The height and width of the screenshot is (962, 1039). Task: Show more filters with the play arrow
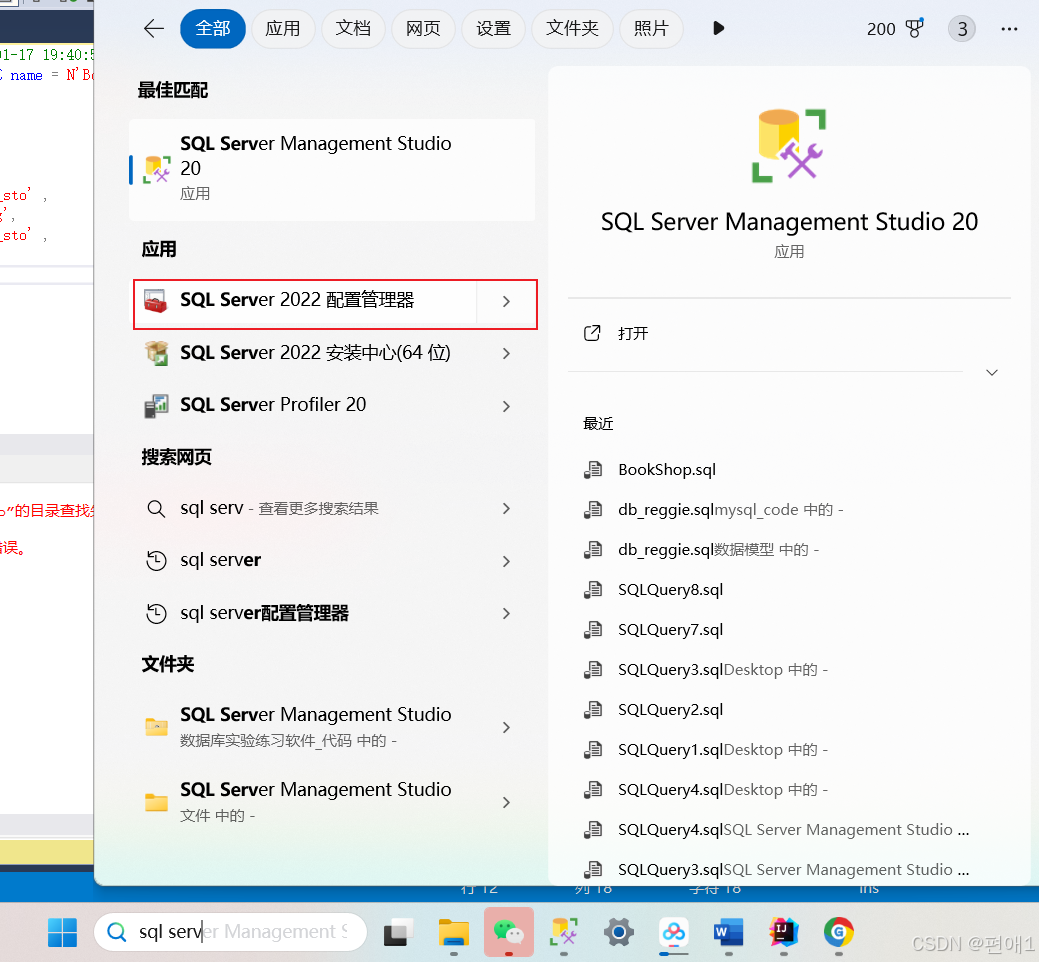pyautogui.click(x=718, y=28)
